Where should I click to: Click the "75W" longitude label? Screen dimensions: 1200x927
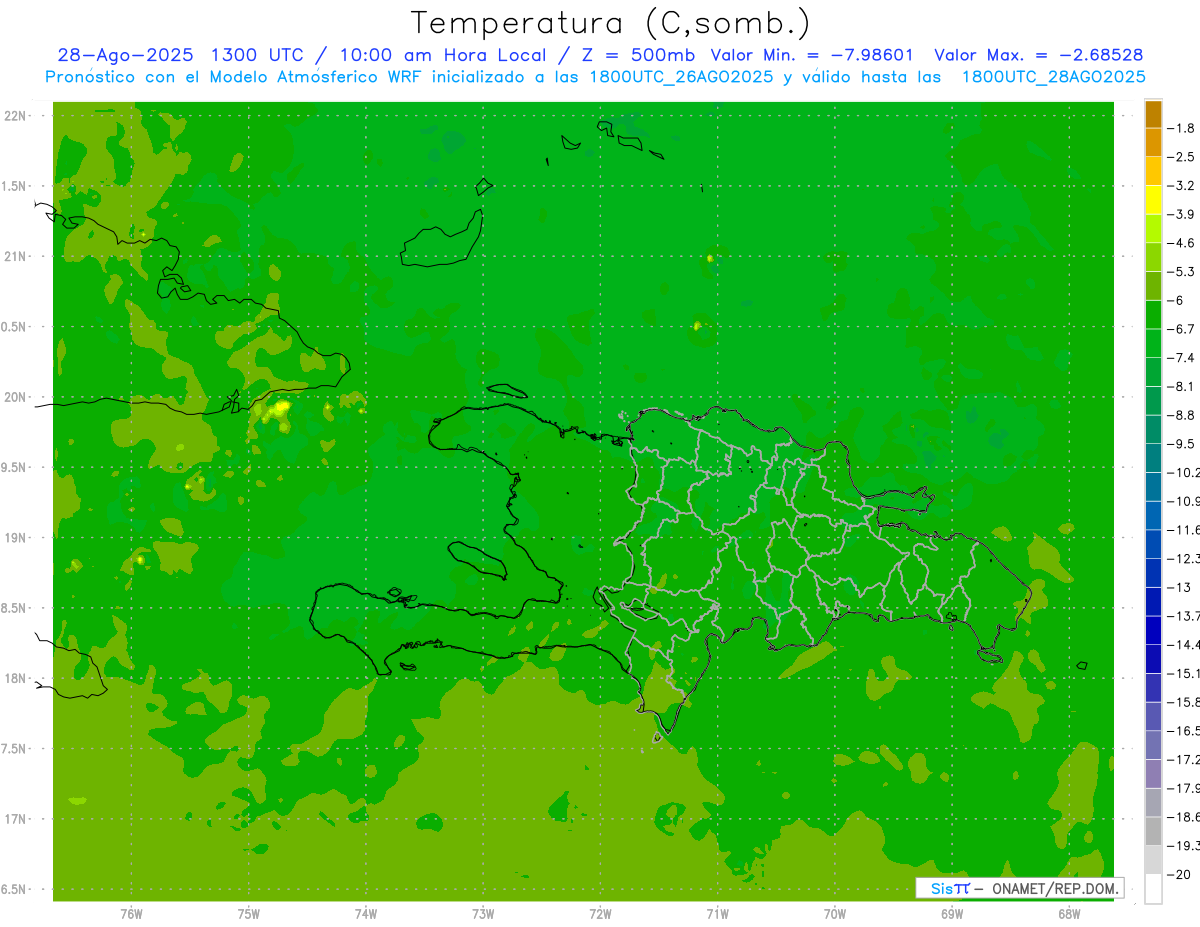click(249, 914)
